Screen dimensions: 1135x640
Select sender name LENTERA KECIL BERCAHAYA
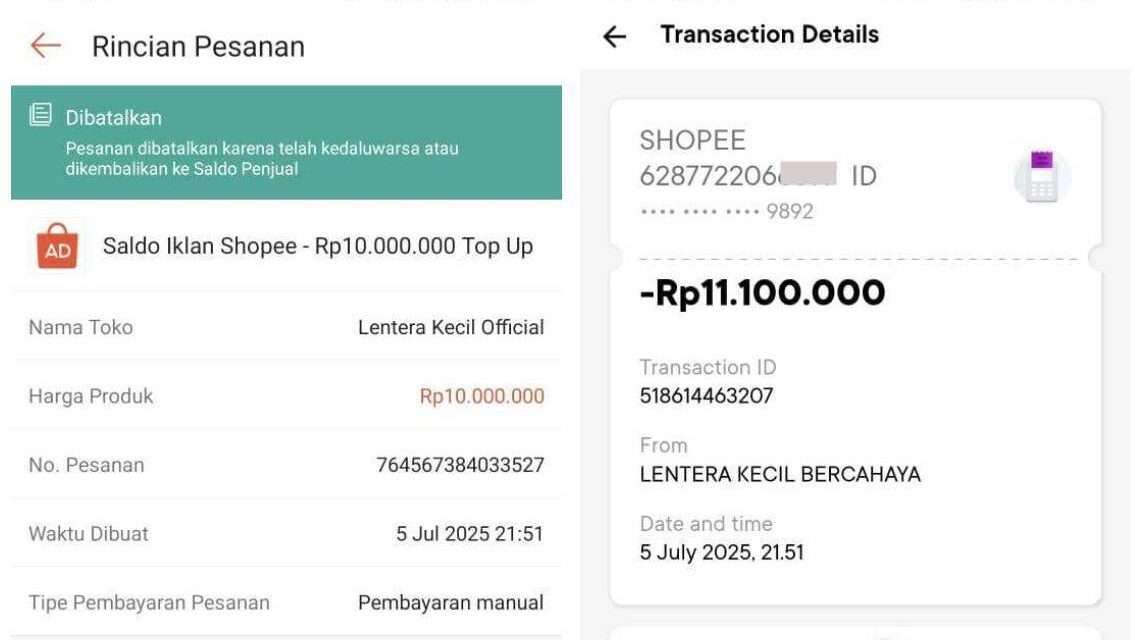pos(780,474)
